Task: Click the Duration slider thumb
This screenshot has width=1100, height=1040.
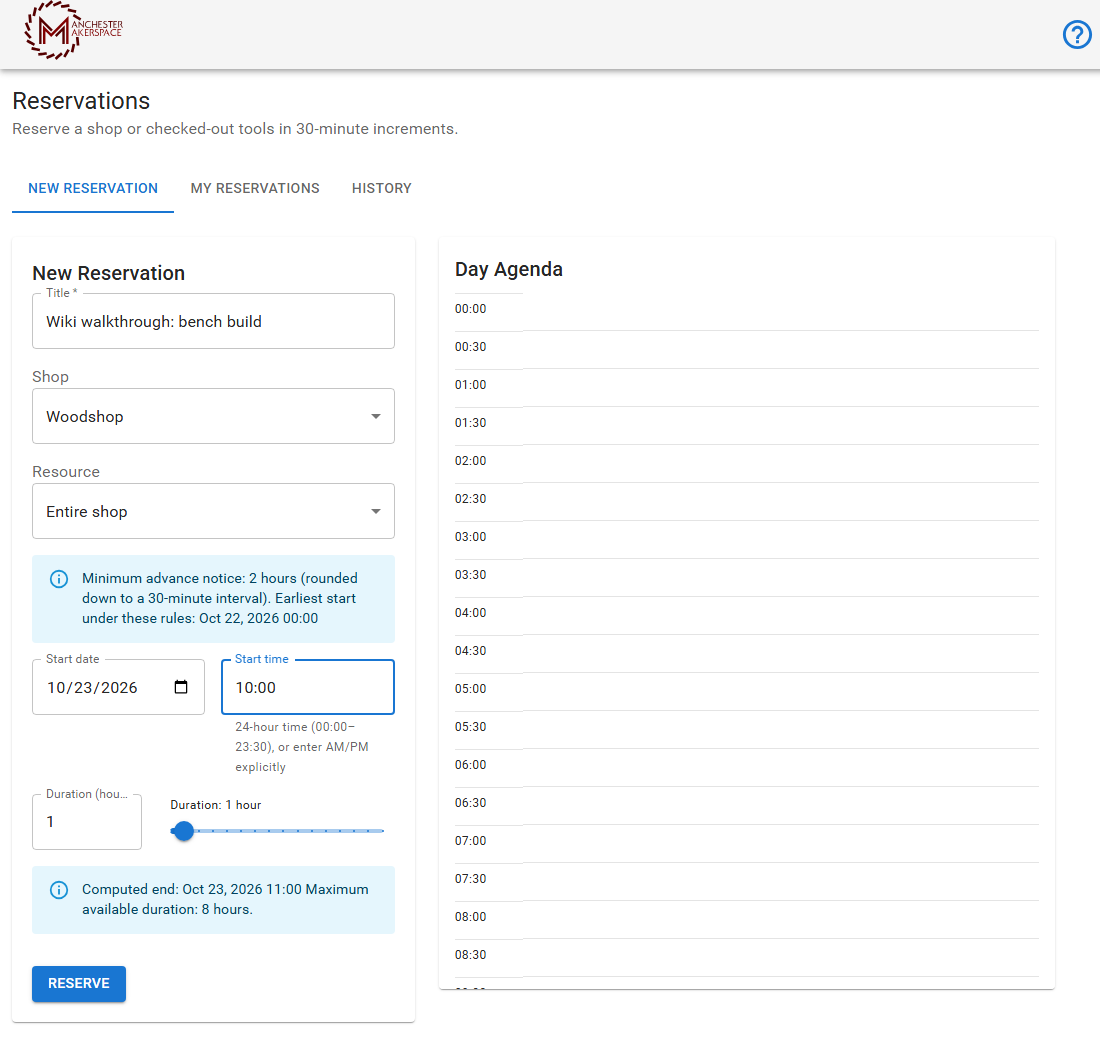Action: pos(184,831)
